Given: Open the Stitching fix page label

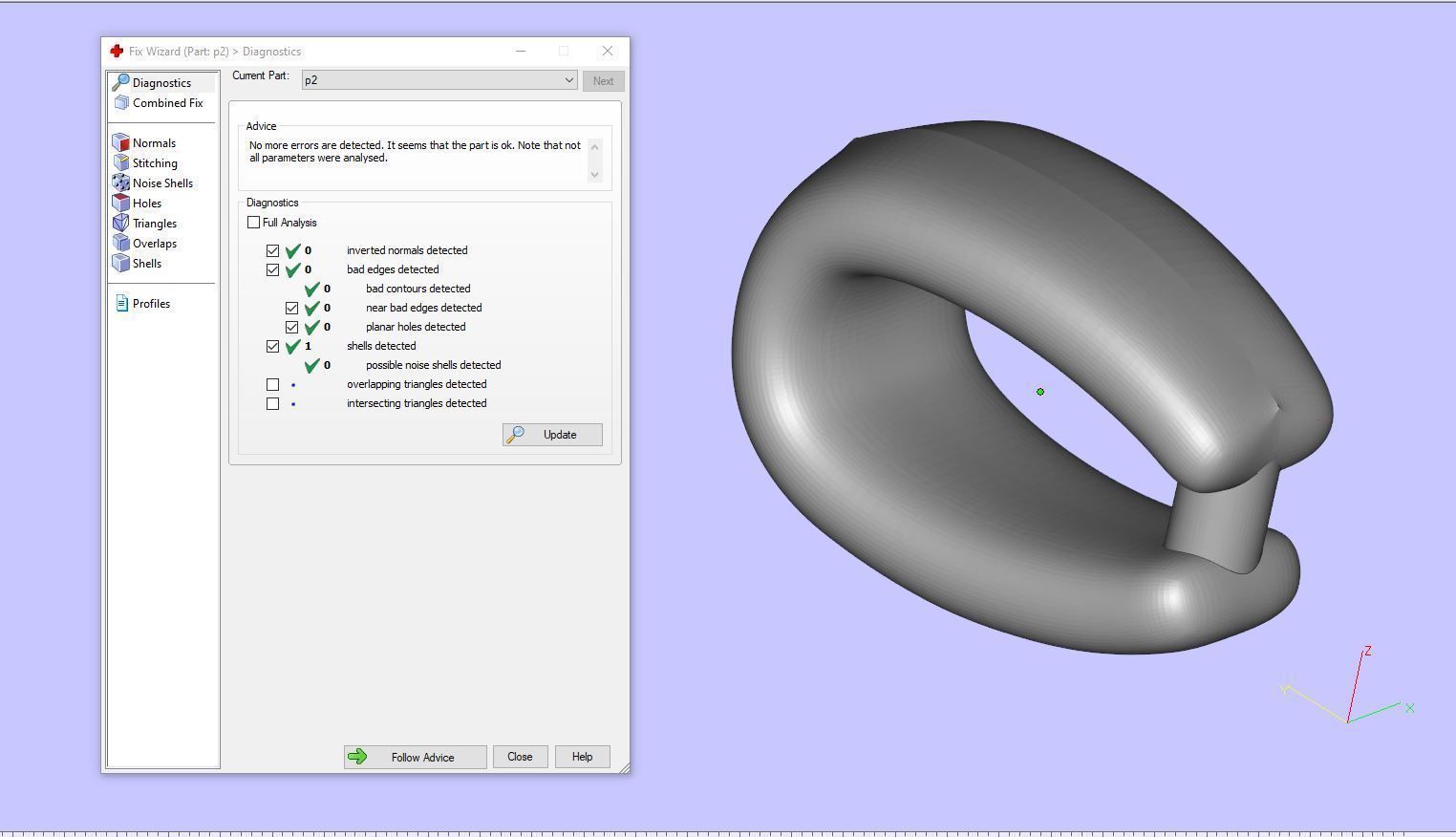Looking at the screenshot, I should click(155, 163).
